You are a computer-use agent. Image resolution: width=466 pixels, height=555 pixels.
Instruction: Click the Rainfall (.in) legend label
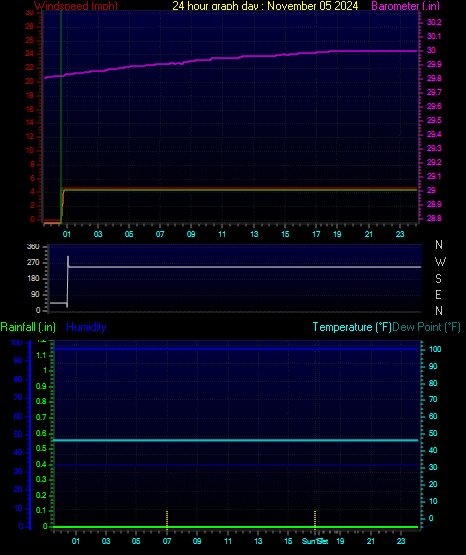click(28, 327)
